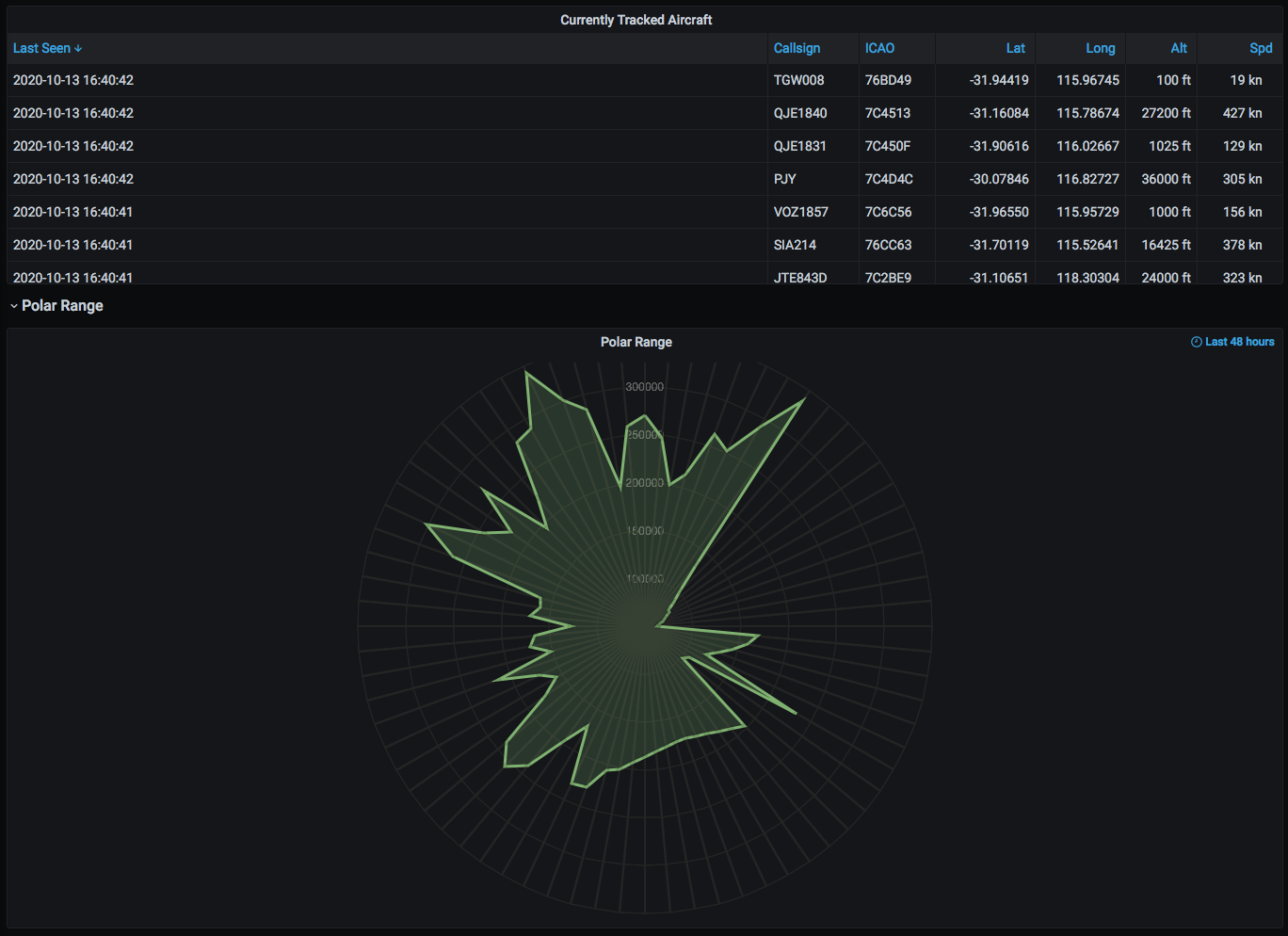Click altitude value 27200 ft
Image resolution: width=1288 pixels, height=936 pixels.
coord(1166,113)
